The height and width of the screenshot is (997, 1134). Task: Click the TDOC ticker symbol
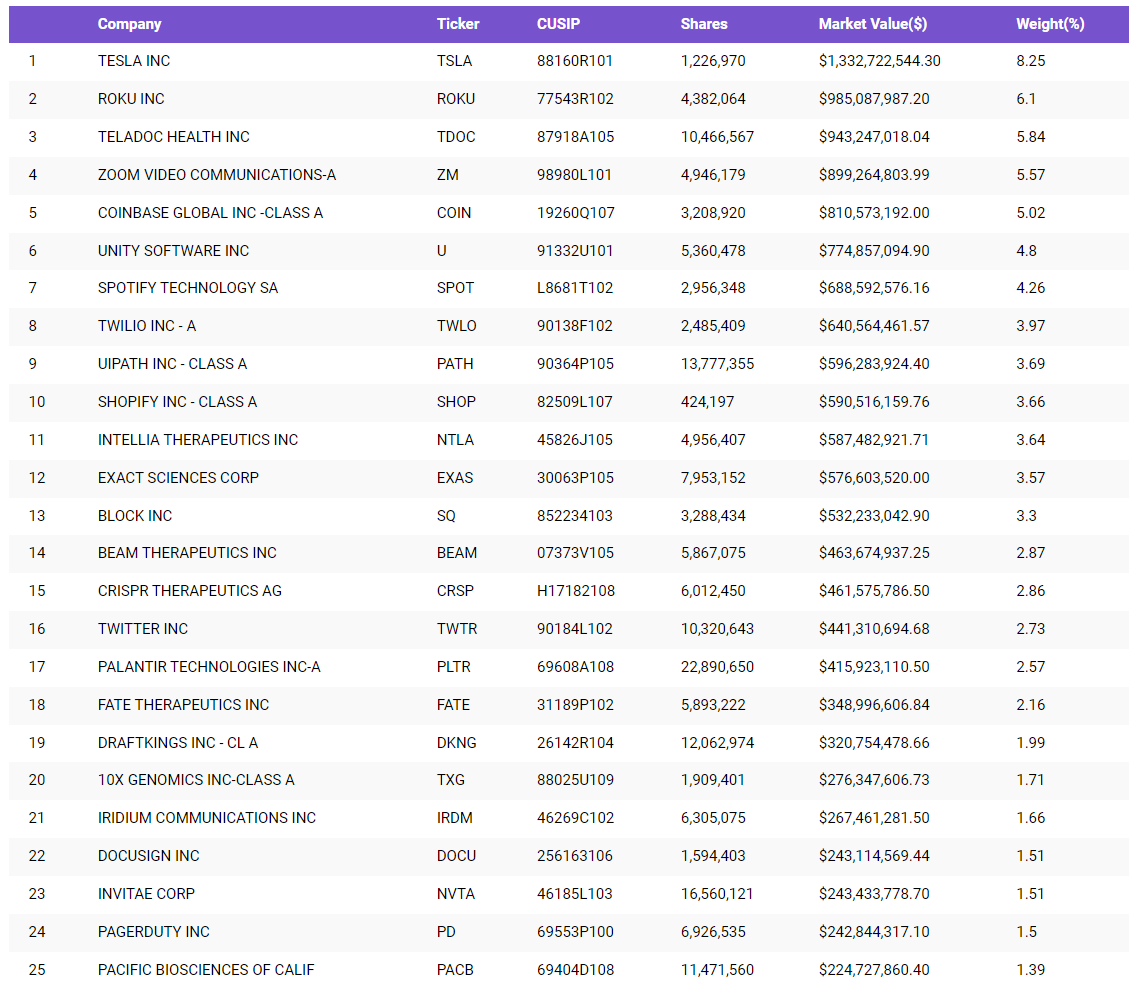point(456,137)
